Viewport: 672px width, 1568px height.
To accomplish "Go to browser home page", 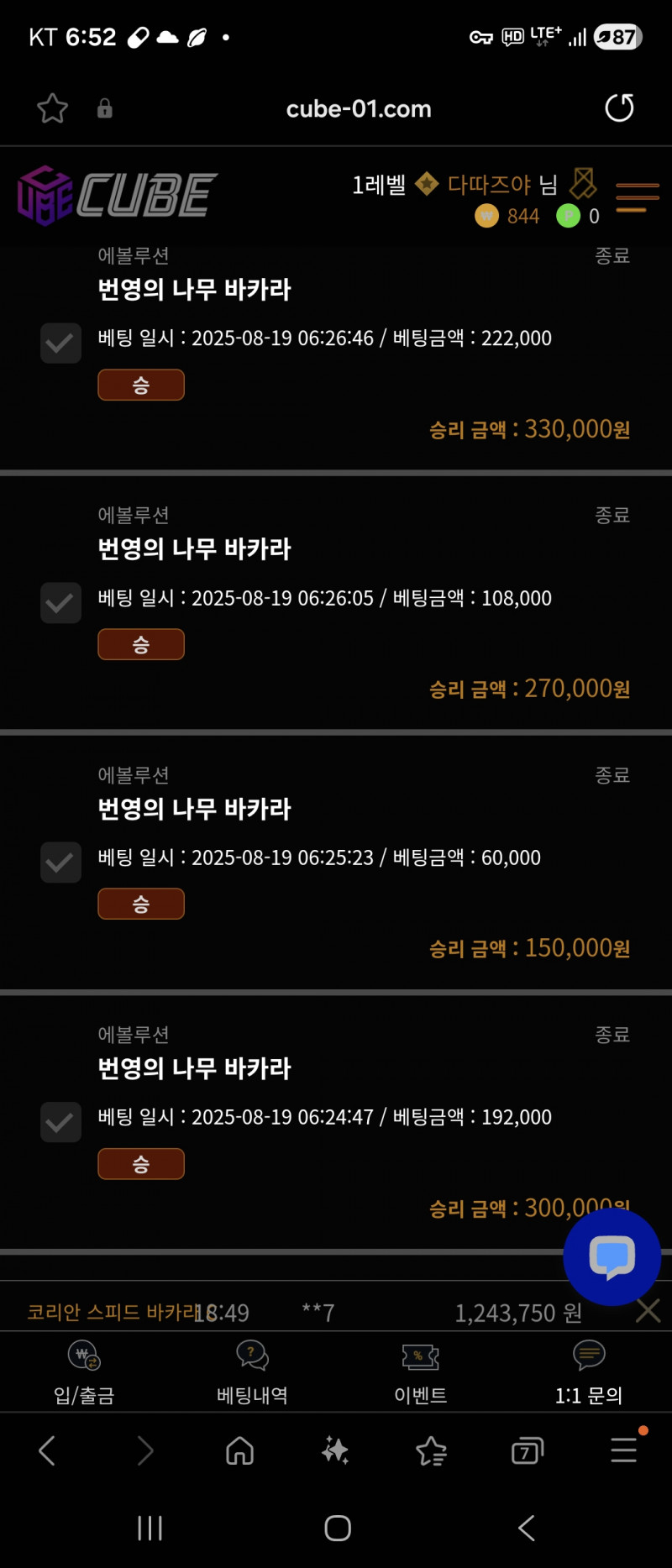I will [240, 1450].
